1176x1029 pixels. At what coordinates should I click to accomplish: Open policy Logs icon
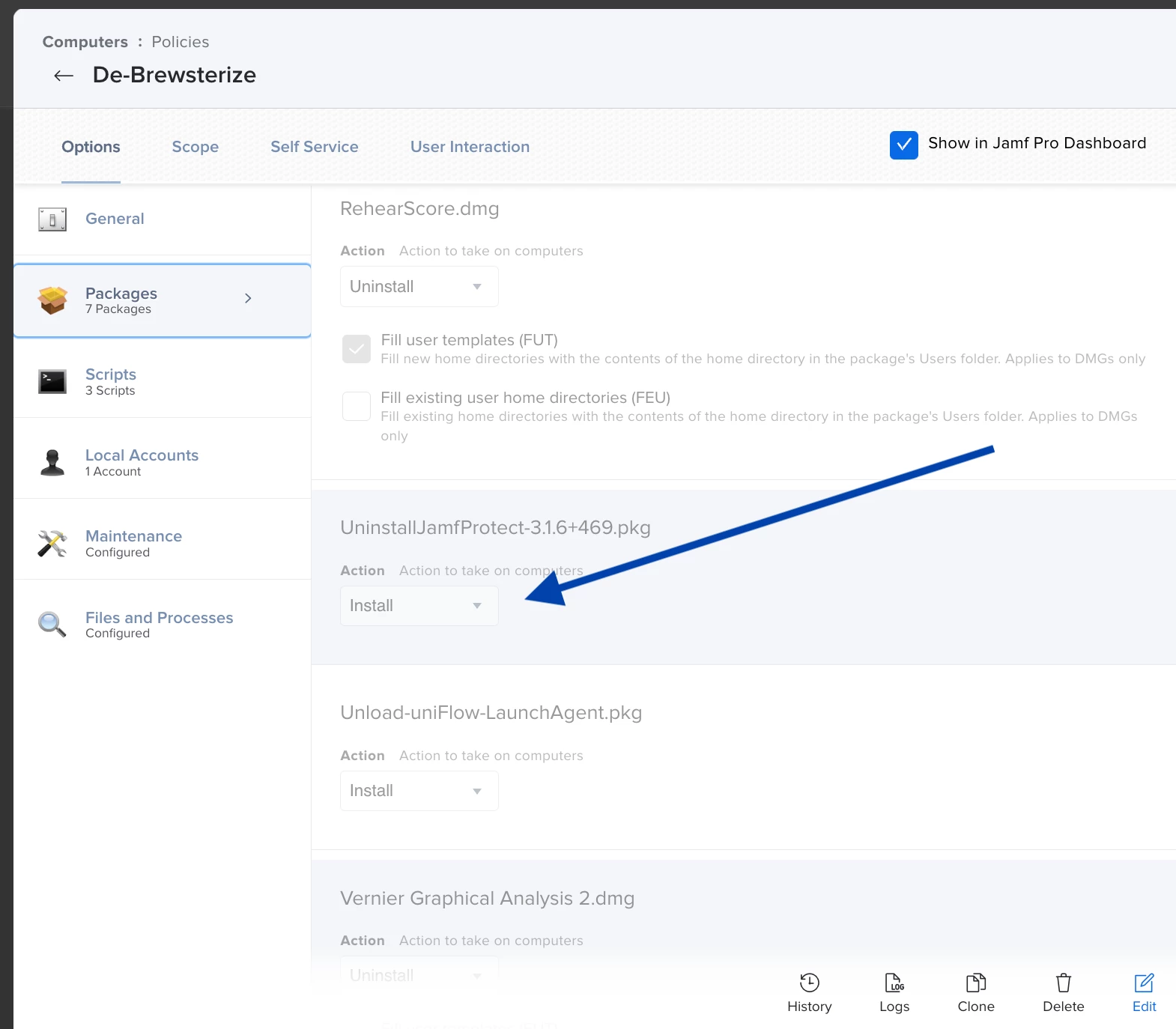click(x=894, y=983)
